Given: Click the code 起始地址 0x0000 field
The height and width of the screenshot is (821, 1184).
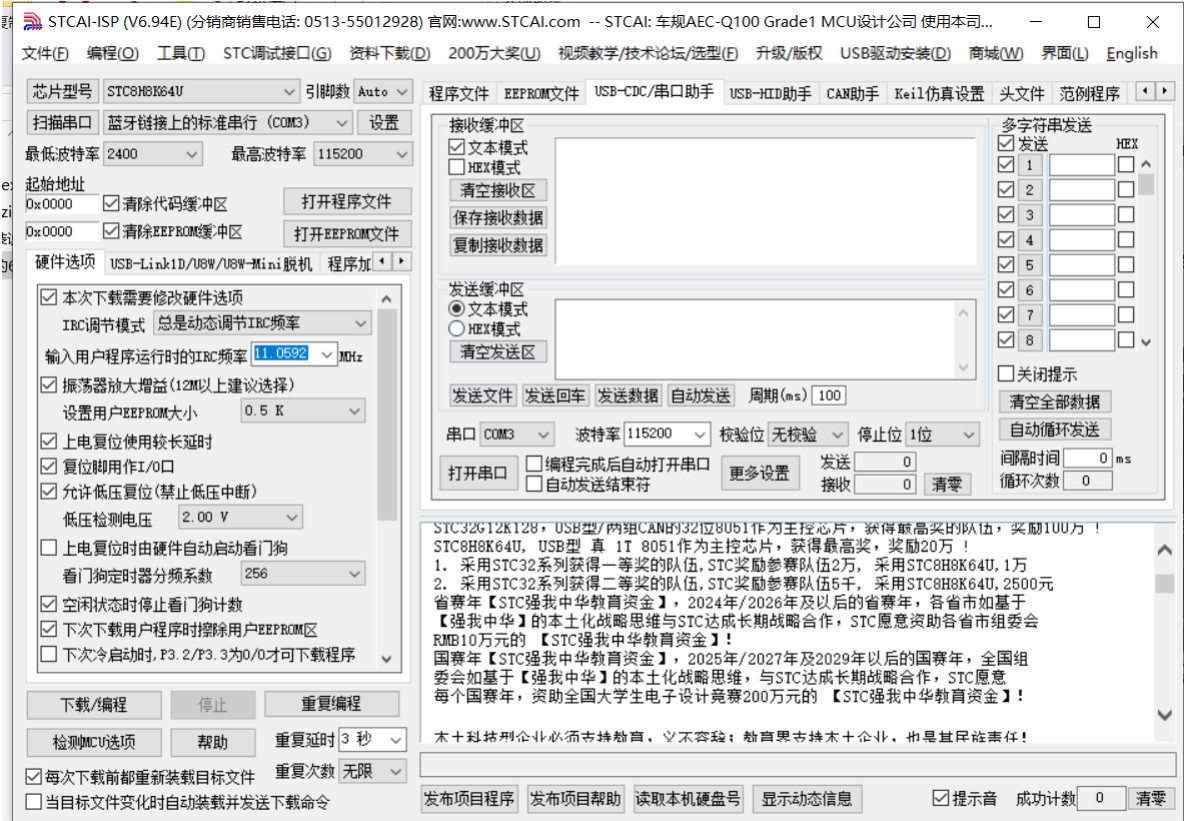Looking at the screenshot, I should click(x=61, y=204).
